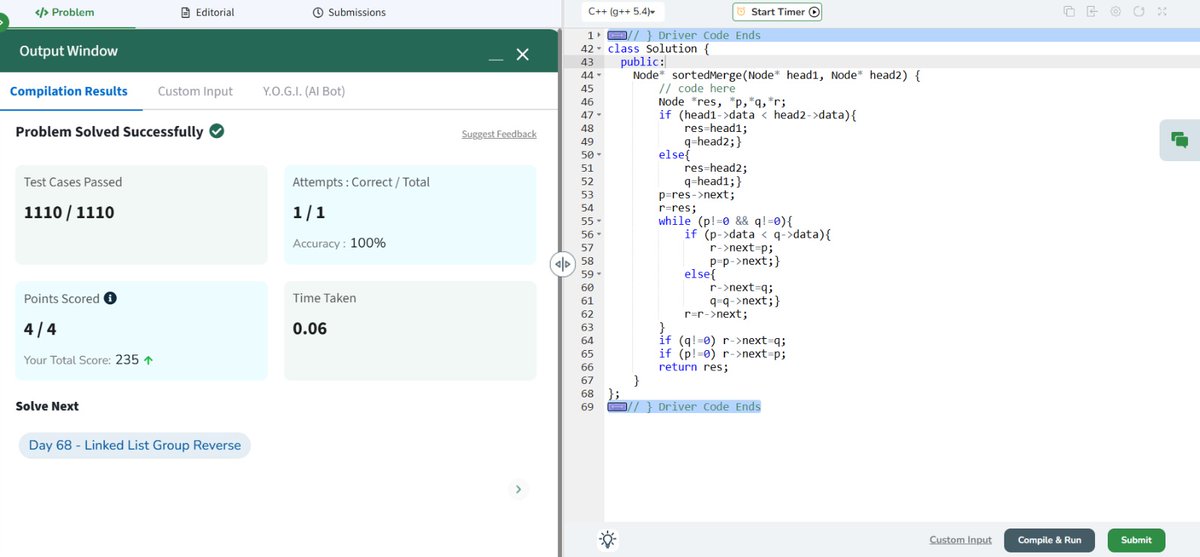Expand folded code at line 1

point(599,36)
